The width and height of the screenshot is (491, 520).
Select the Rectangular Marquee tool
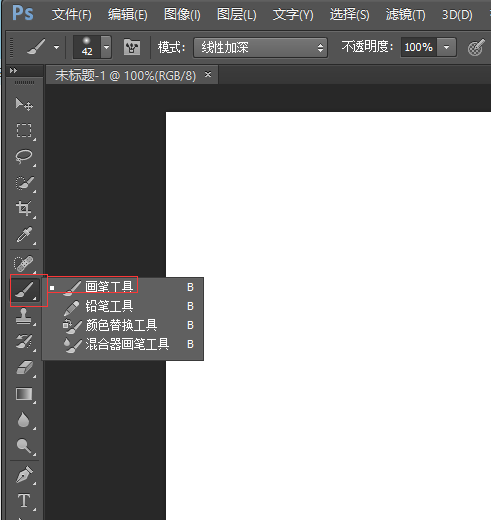24,130
